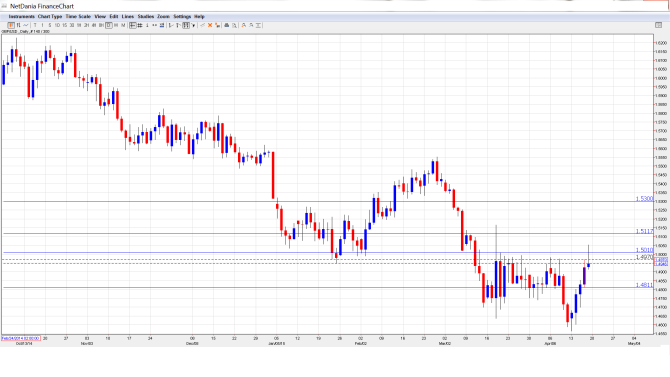Click the print chart icon
Image resolution: width=670 pixels, height=377 pixels.
tap(226, 26)
